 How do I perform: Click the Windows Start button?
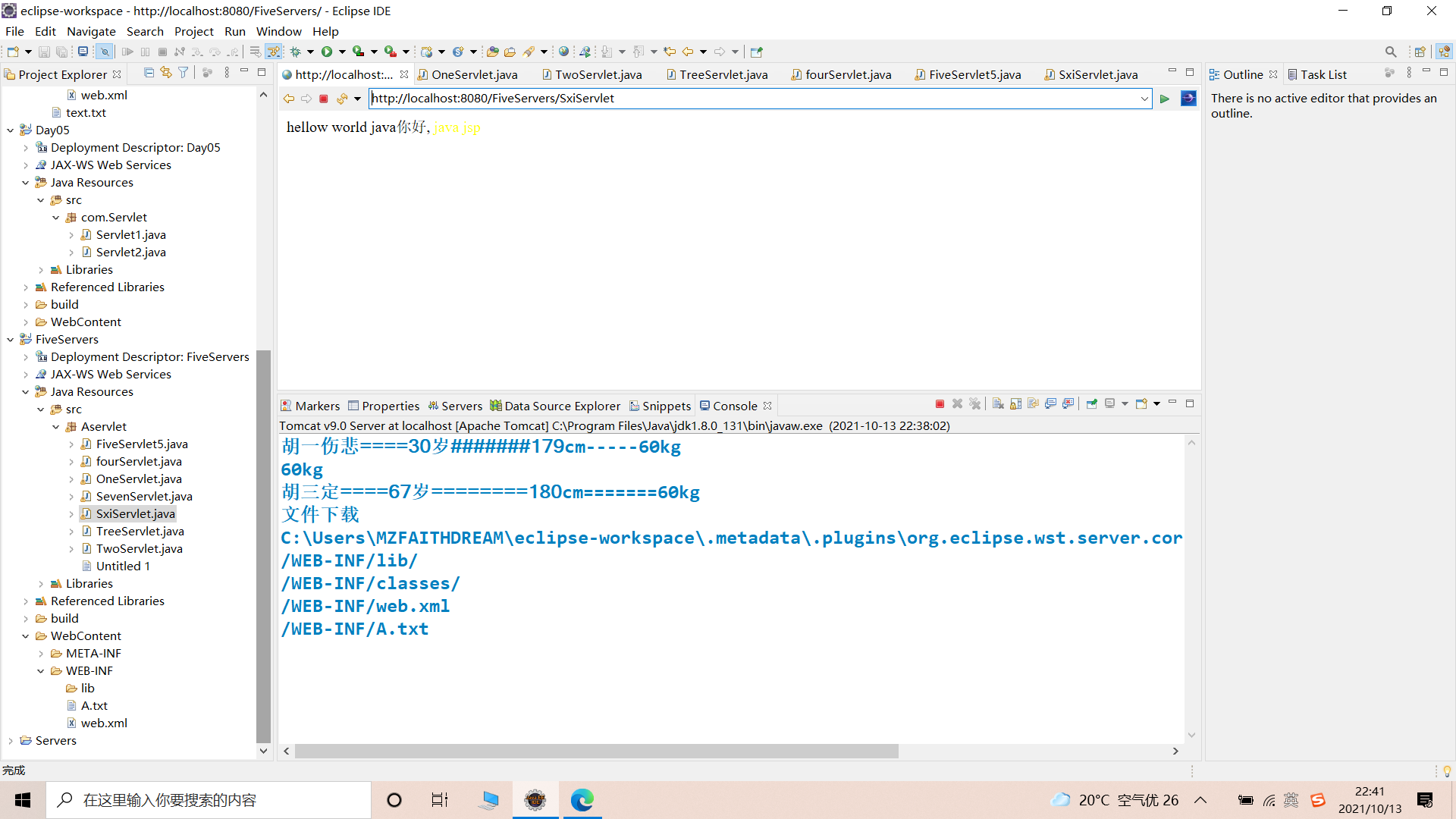tap(23, 800)
